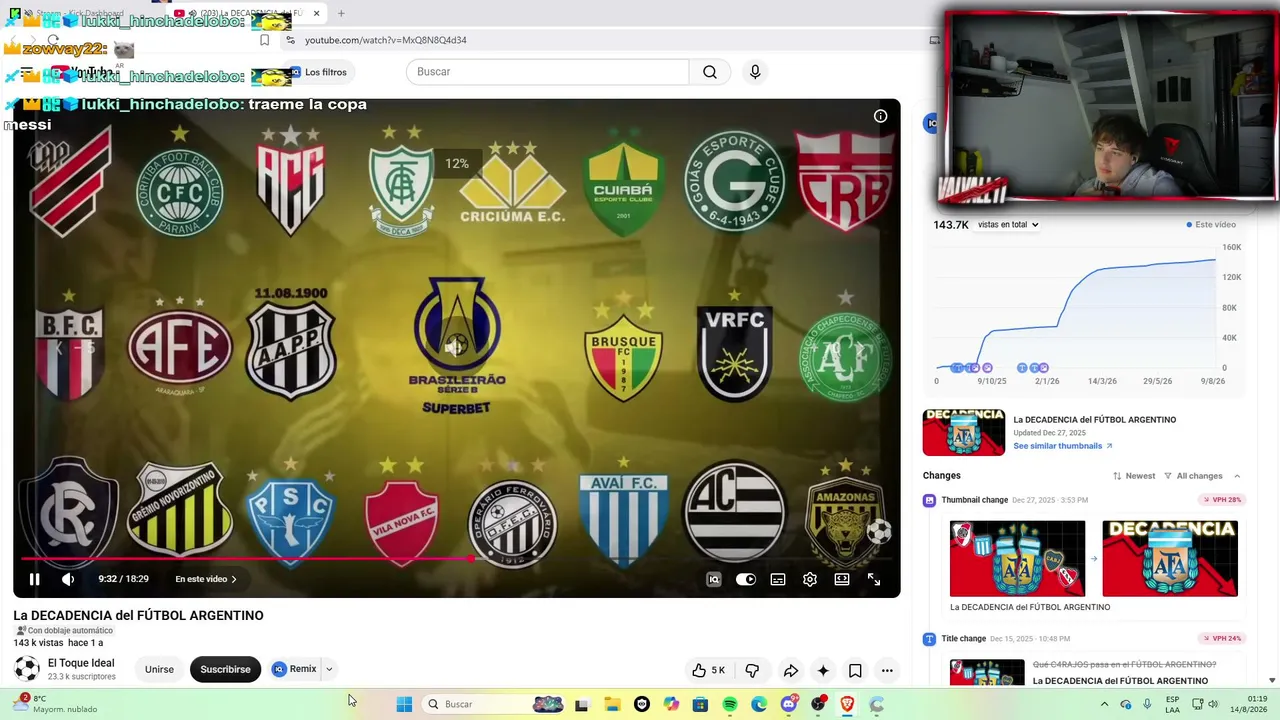Mute the video volume speaker icon

68,579
